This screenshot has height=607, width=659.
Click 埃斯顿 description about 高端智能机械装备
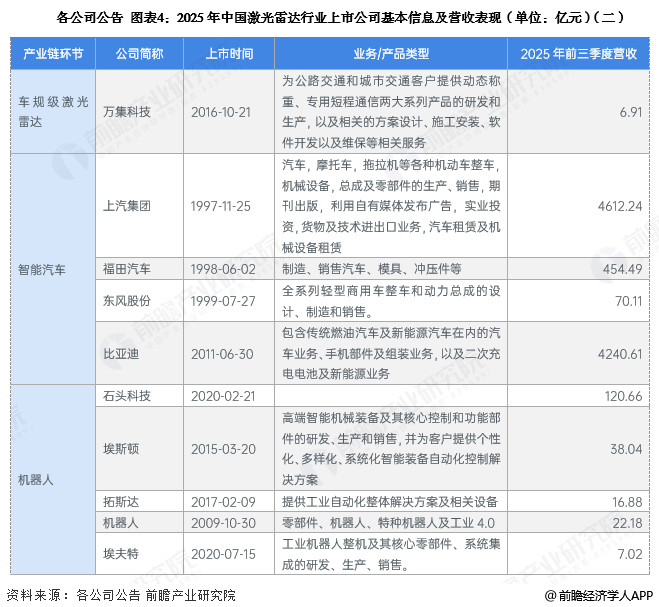[391, 449]
